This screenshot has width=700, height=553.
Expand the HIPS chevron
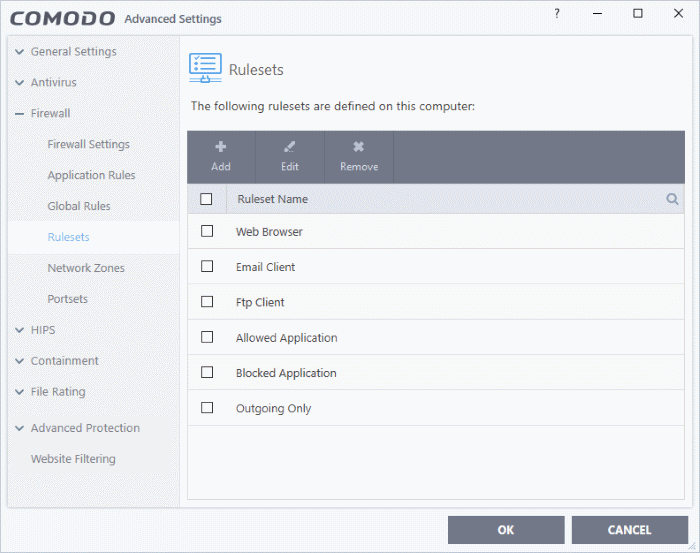(20, 330)
